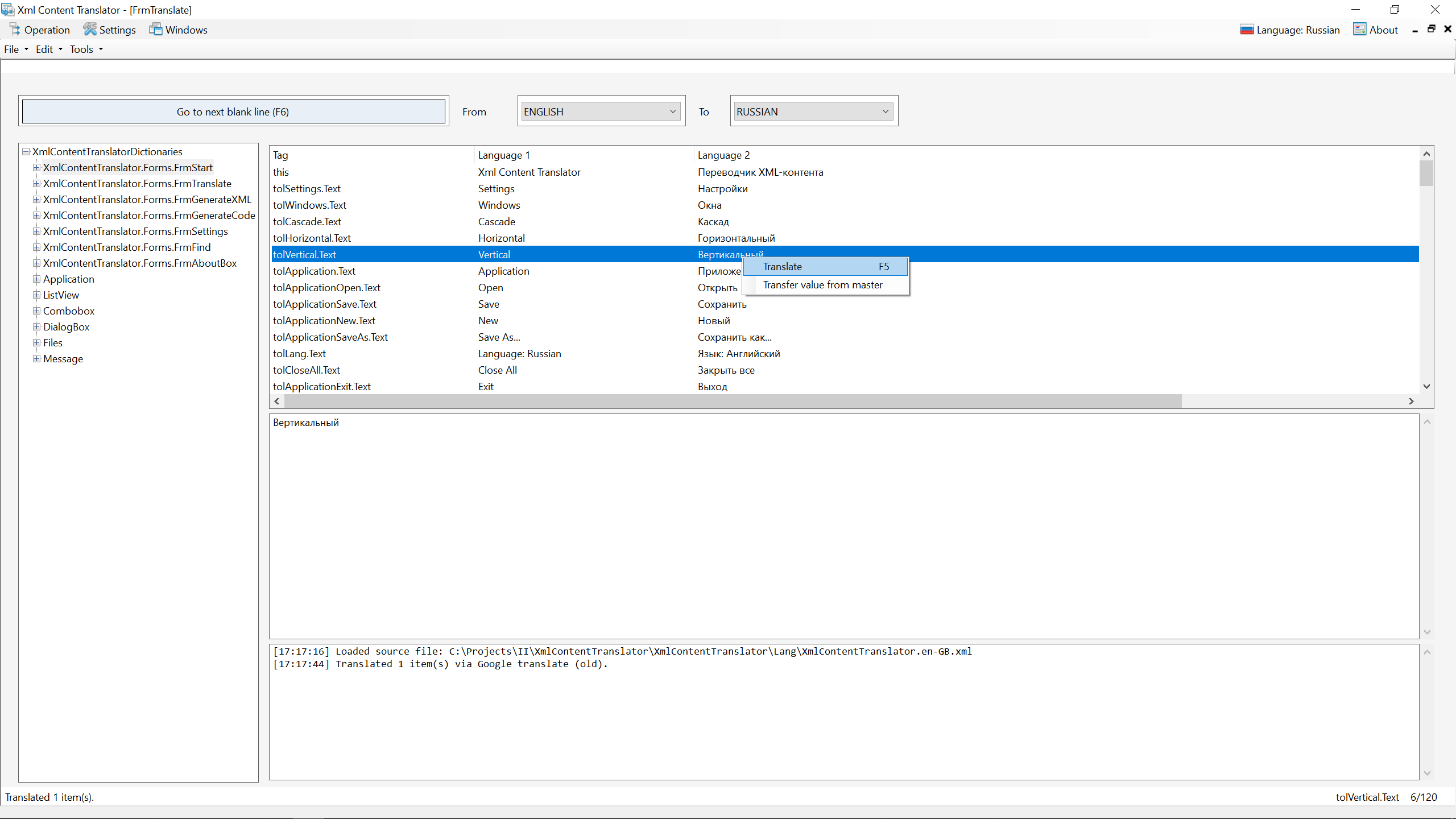Select the tolApplicationSaveAs.Text row
1456x819 pixels.
click(330, 337)
